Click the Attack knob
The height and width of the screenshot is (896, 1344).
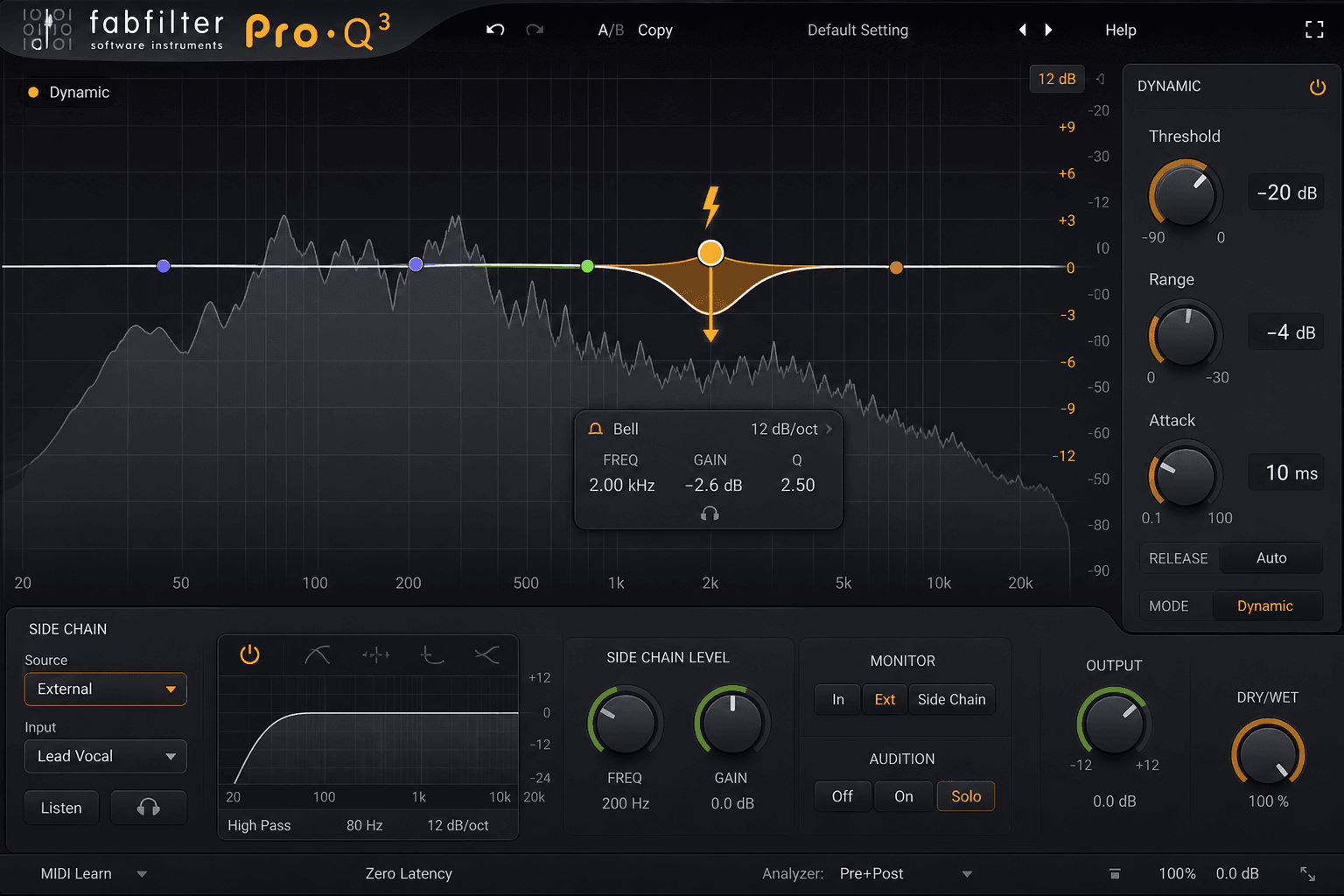click(x=1184, y=474)
